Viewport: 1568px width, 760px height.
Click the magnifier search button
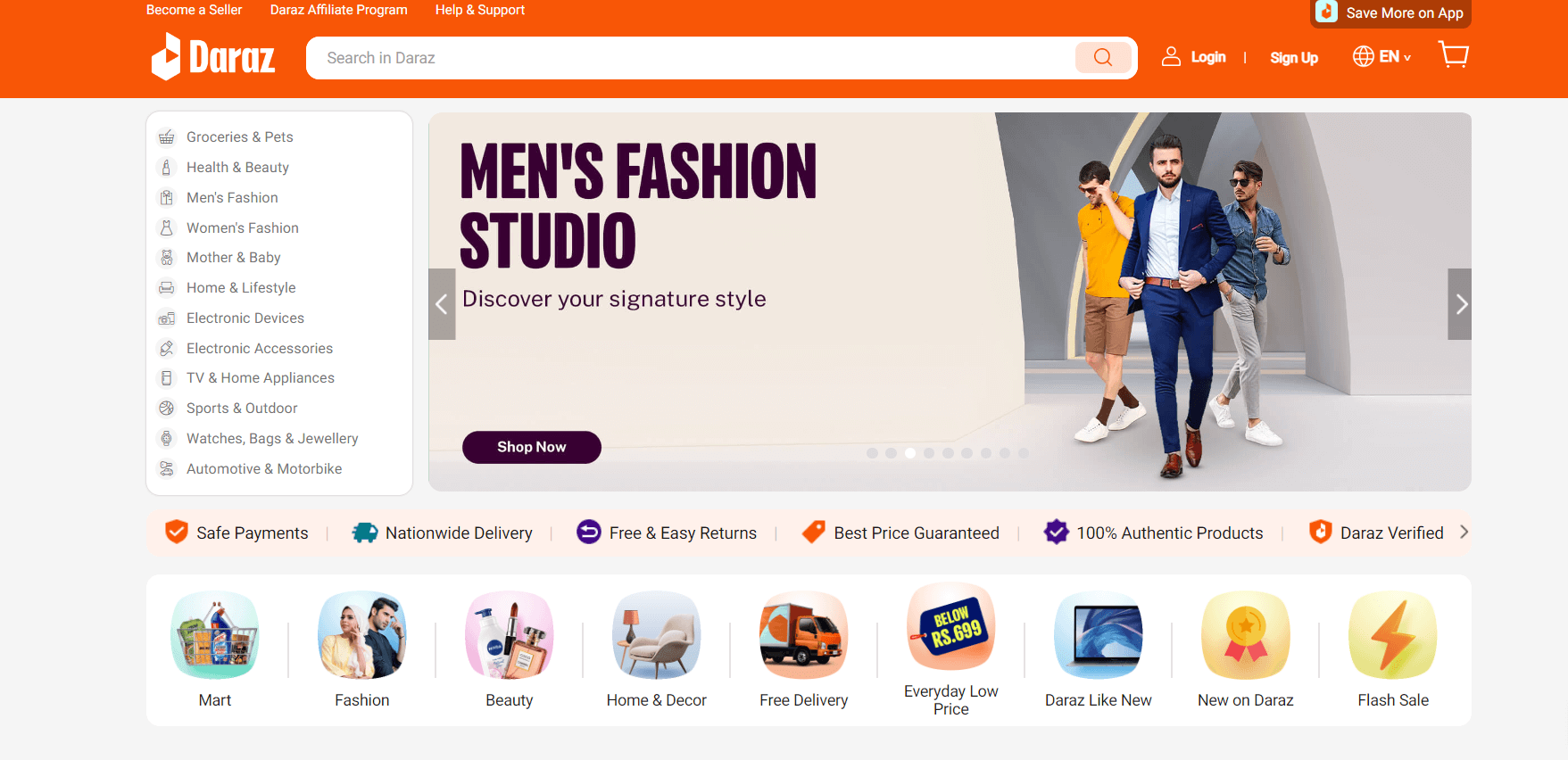[x=1103, y=58]
